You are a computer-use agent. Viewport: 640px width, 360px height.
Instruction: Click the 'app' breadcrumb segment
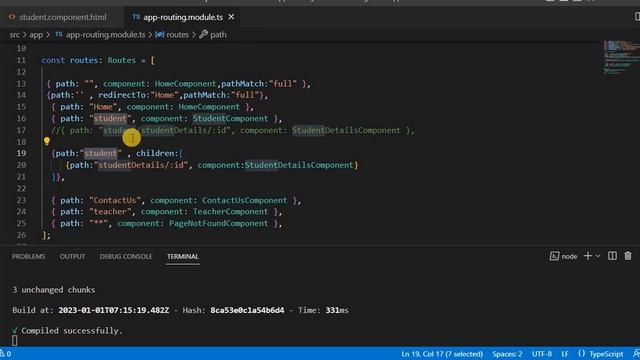(x=36, y=35)
